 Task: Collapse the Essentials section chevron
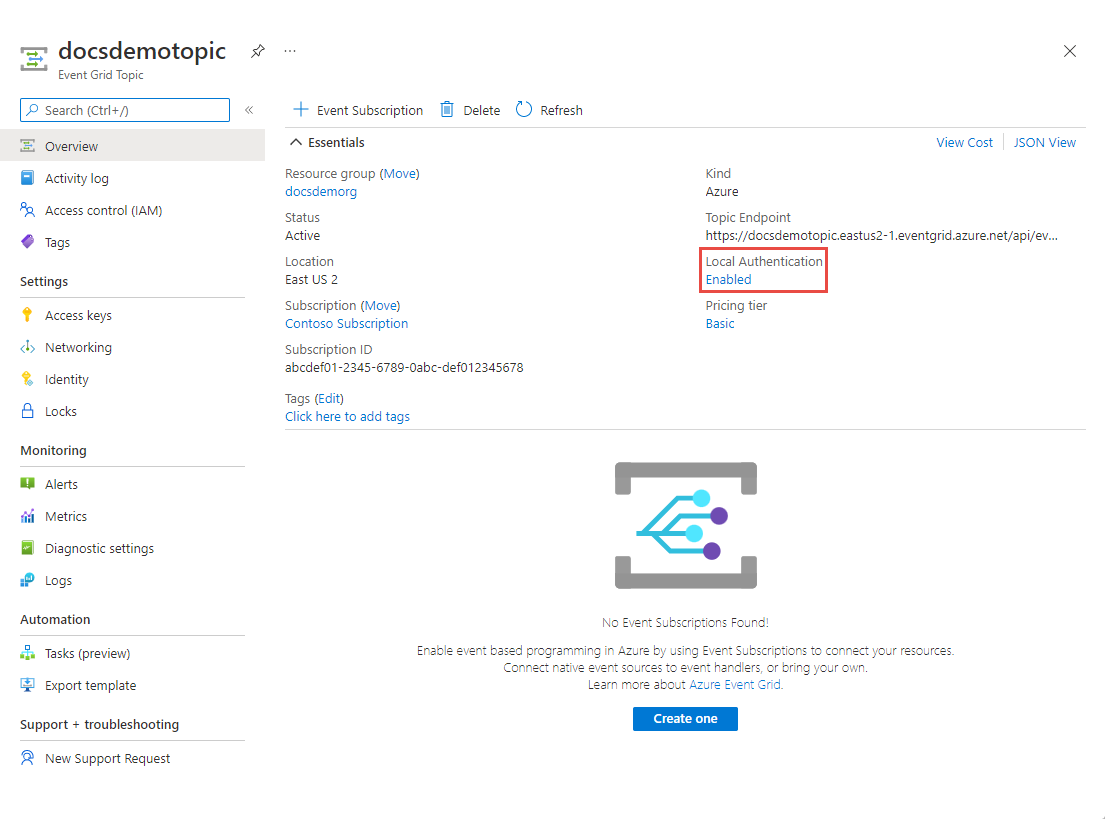click(x=296, y=142)
